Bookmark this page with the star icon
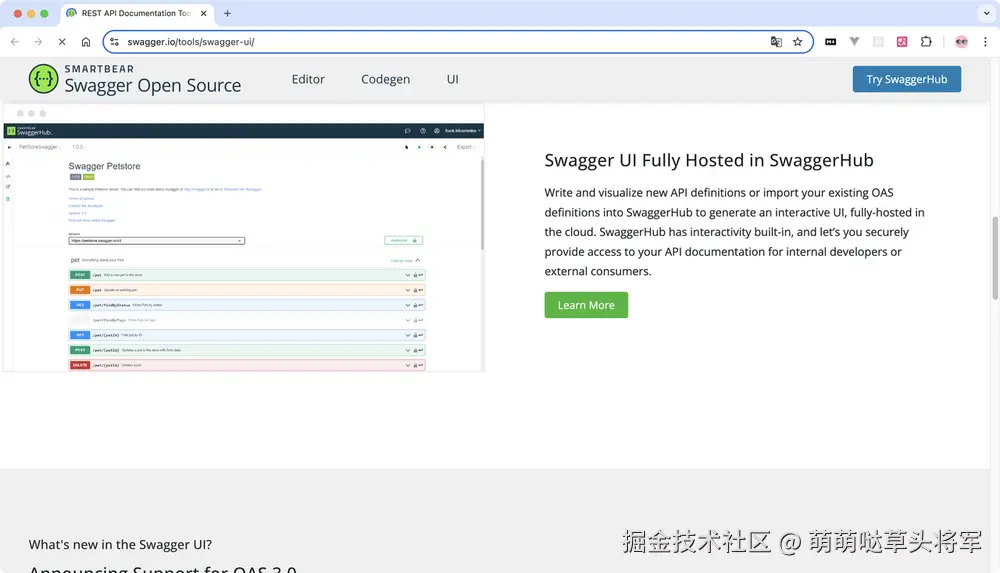Screen dimensions: 1000x573 [x=797, y=41]
